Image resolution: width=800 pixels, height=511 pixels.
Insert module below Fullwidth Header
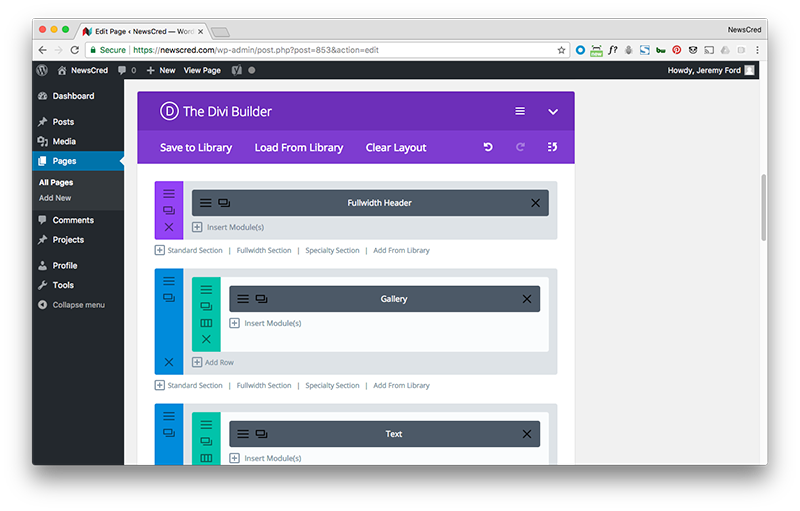(228, 227)
